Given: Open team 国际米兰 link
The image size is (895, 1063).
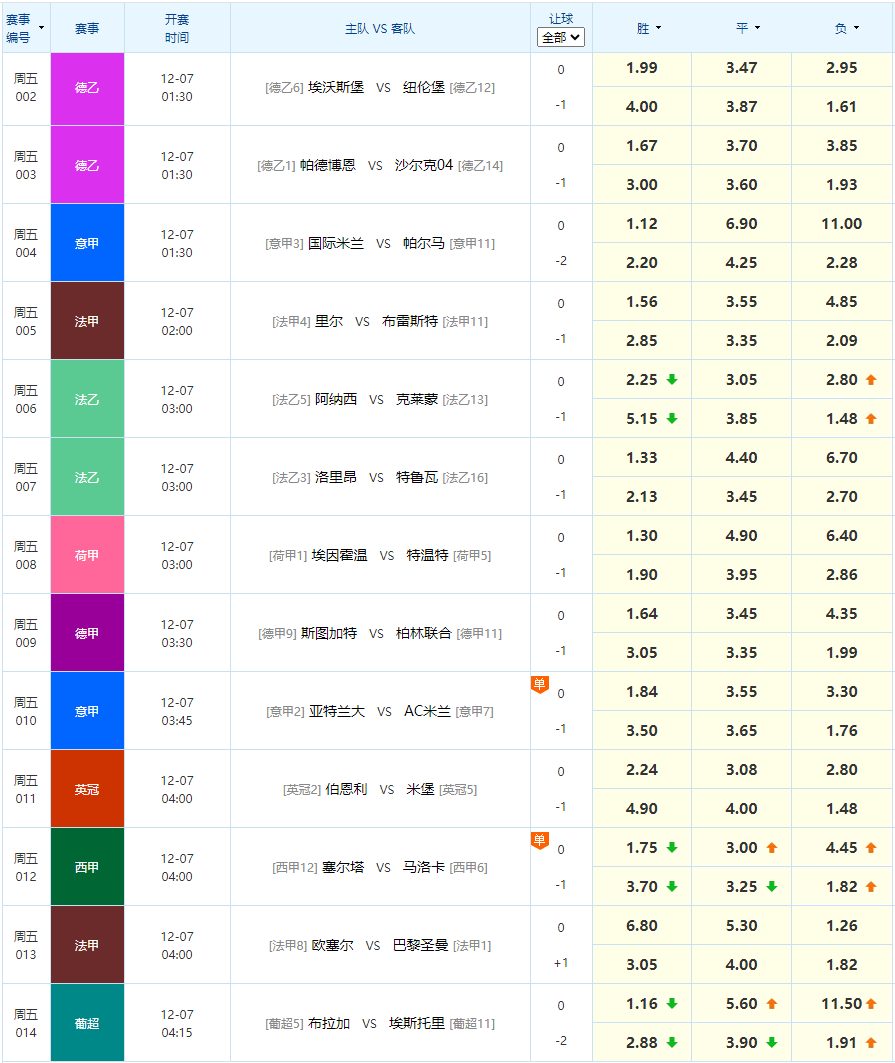Looking at the screenshot, I should pyautogui.click(x=336, y=243).
